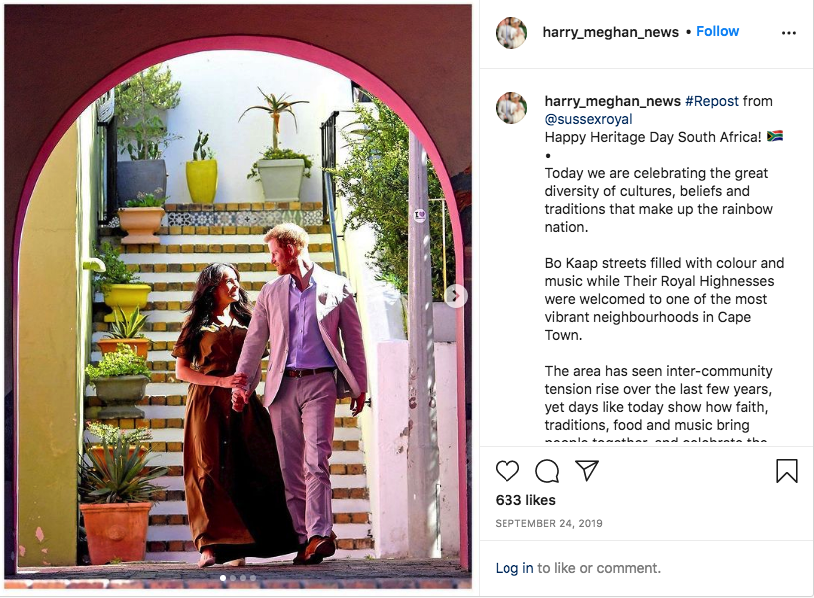This screenshot has width=814, height=598.
Task: Open September 24, 2019 timestamp
Action: click(x=549, y=523)
